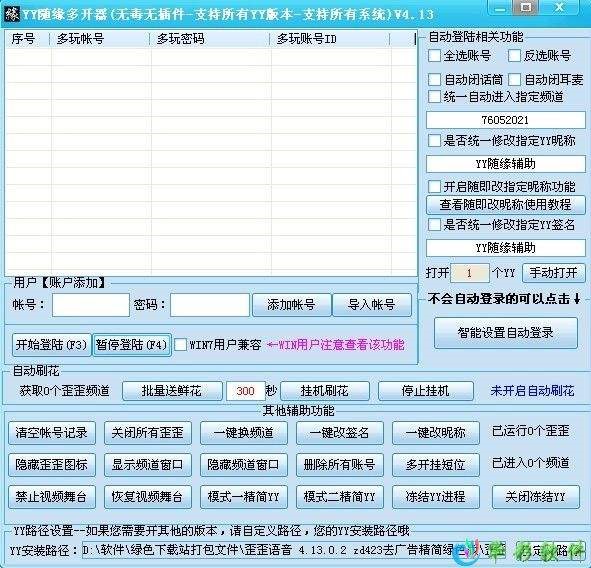Click 模式一精简YY button
Viewport: 591px width, 568px height.
pyautogui.click(x=244, y=497)
